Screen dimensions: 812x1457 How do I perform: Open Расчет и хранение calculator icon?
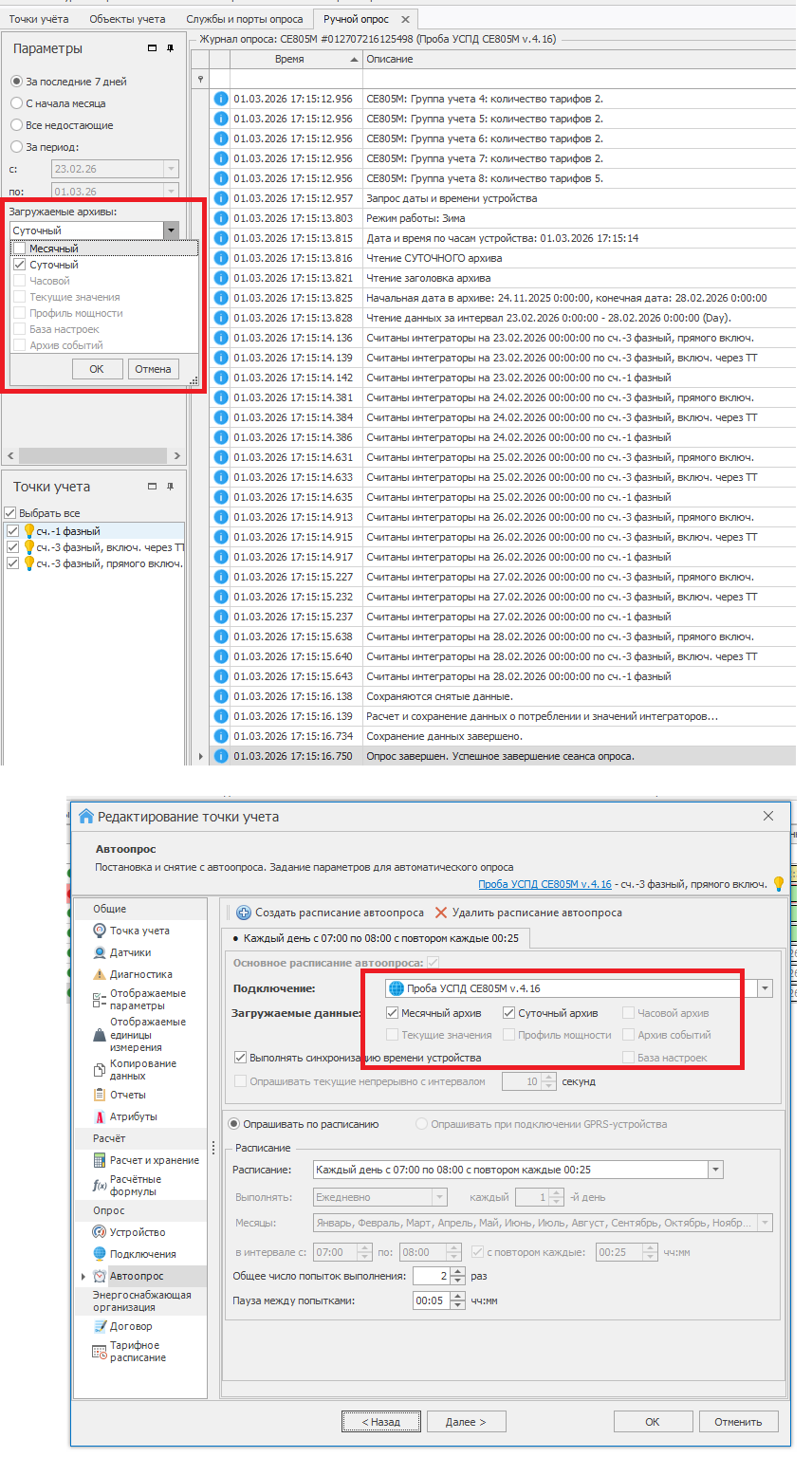100,1160
